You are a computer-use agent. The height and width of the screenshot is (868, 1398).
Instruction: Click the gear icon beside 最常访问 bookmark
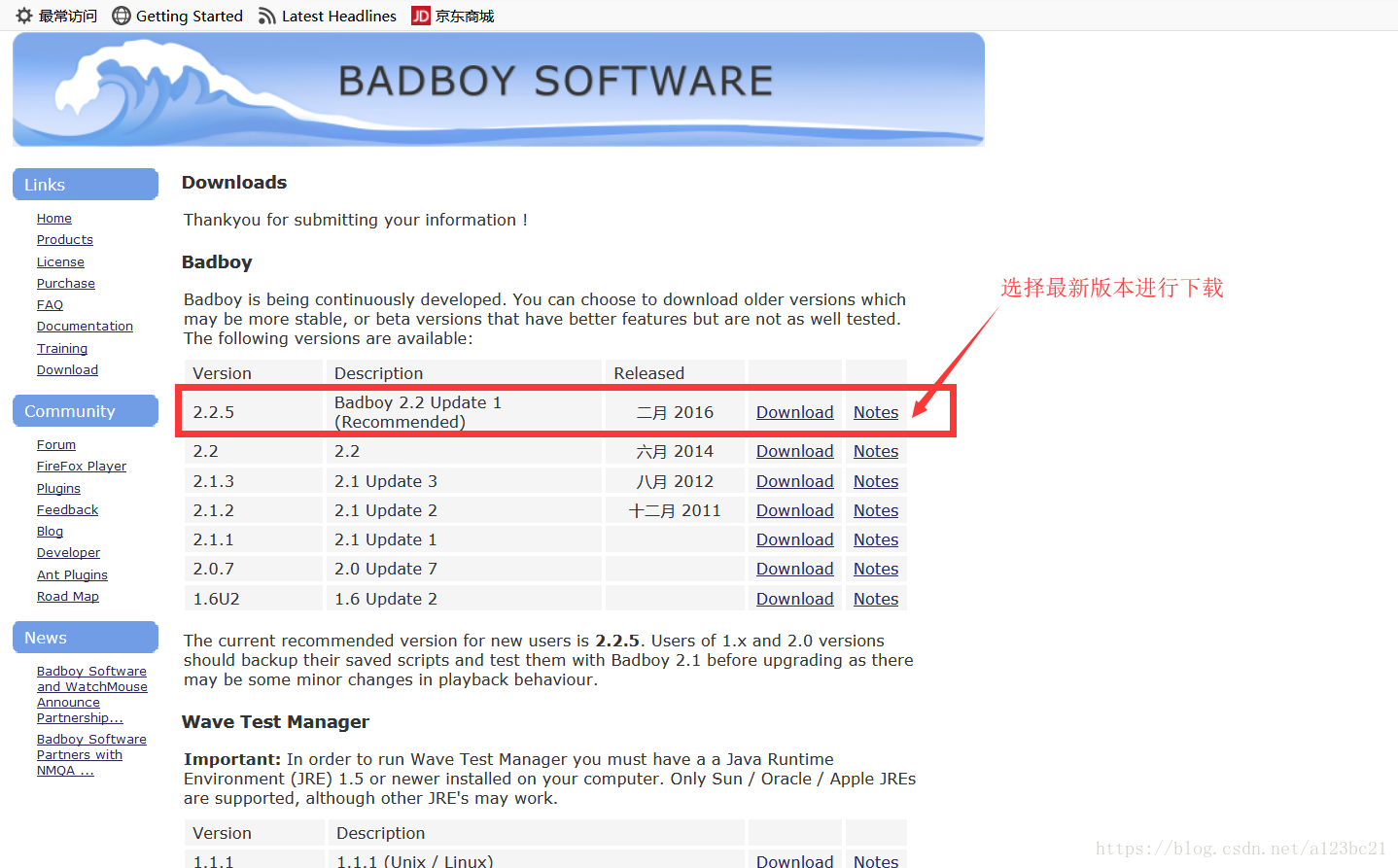[x=24, y=16]
